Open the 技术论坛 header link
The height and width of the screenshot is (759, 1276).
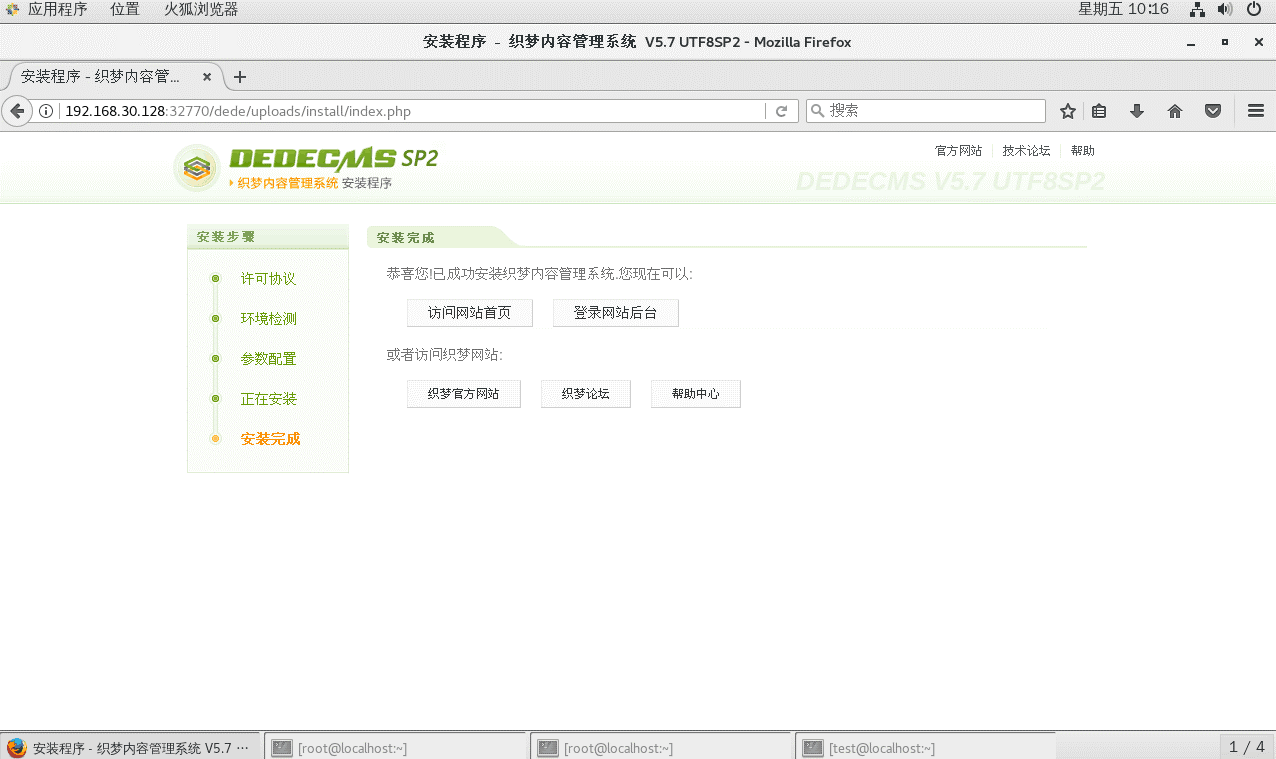[x=1026, y=151]
